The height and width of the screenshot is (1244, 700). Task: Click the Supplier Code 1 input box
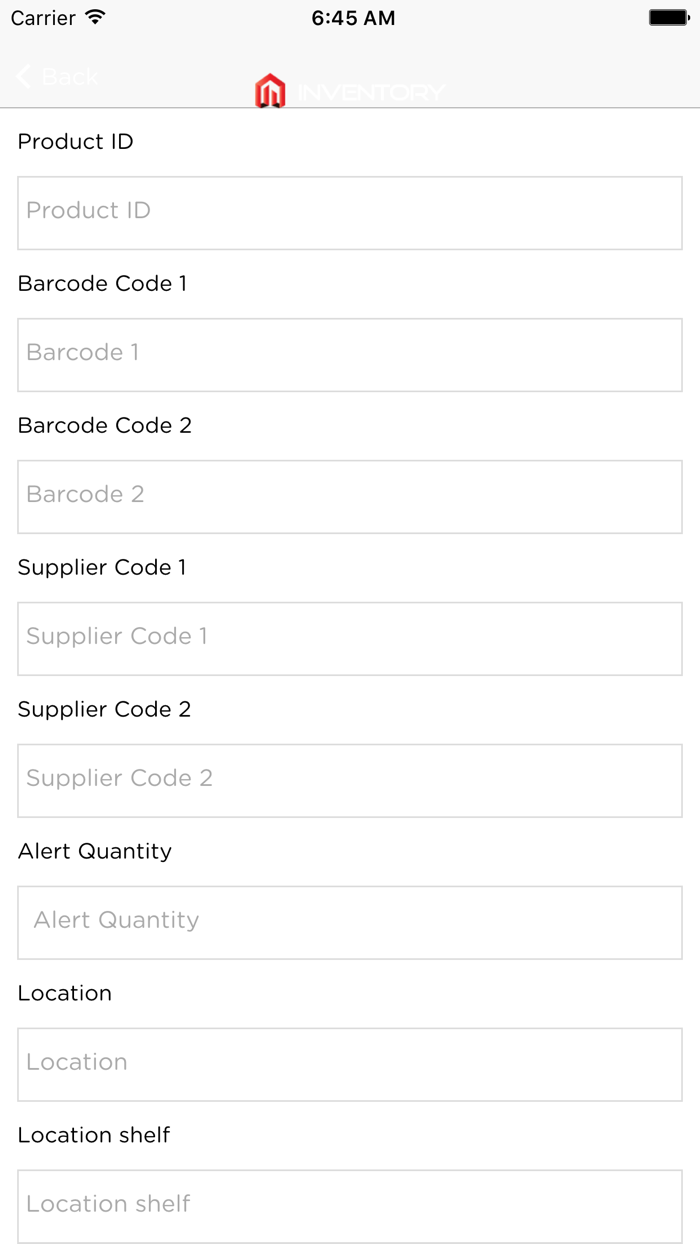click(350, 639)
